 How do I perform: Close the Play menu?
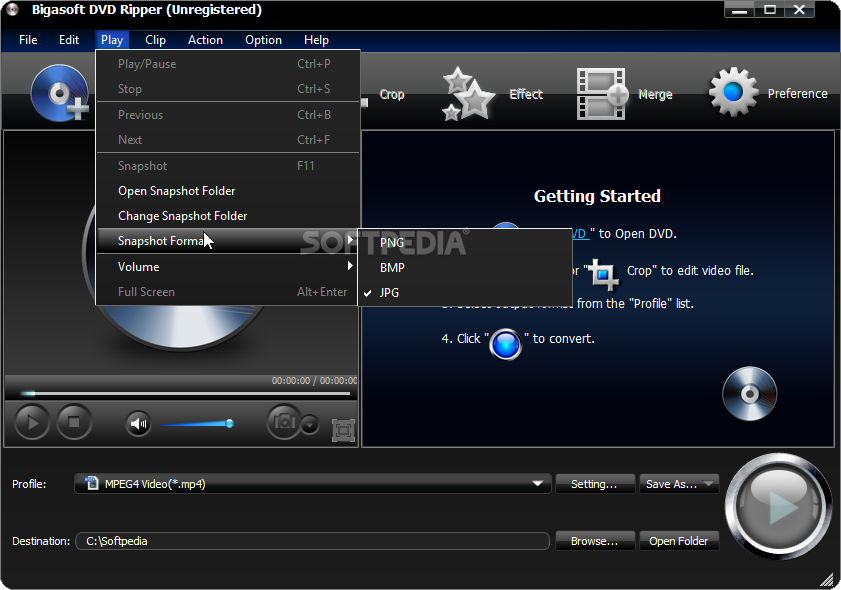tap(112, 40)
